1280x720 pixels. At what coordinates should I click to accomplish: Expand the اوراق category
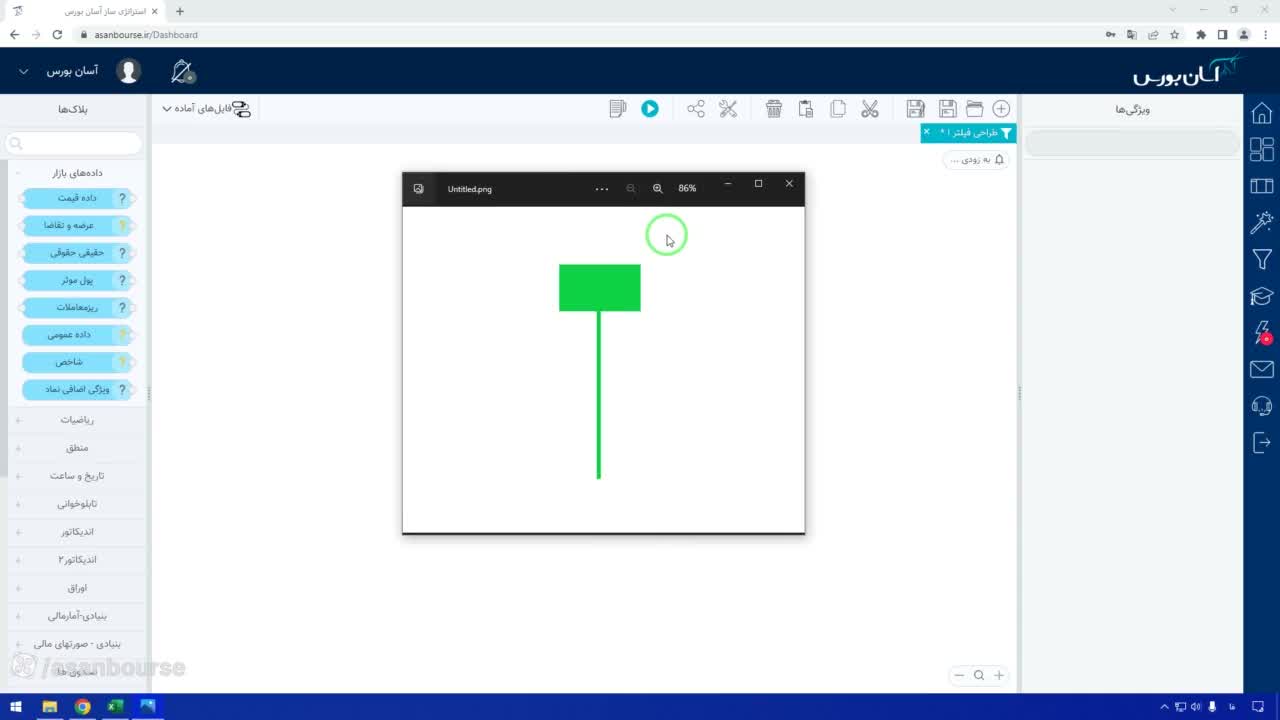[x=75, y=588]
